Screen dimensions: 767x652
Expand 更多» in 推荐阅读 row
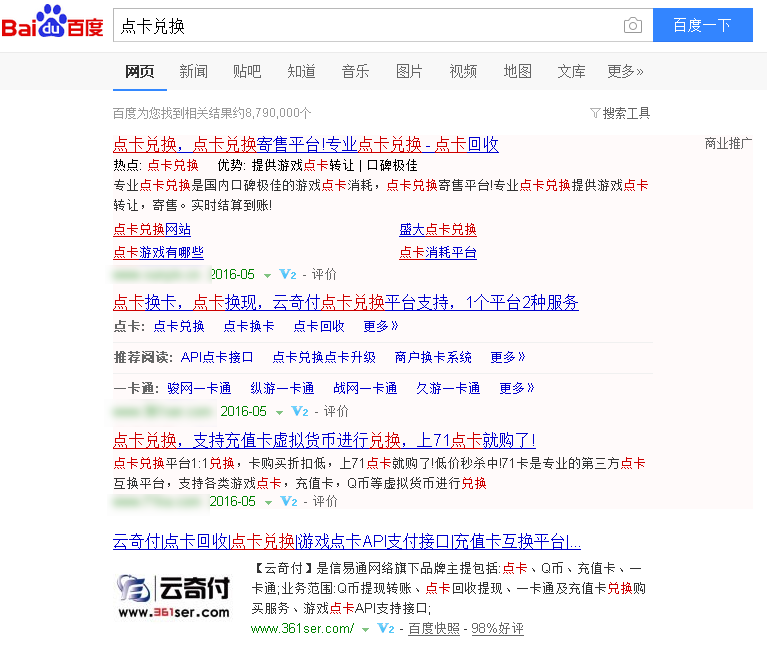tap(508, 357)
